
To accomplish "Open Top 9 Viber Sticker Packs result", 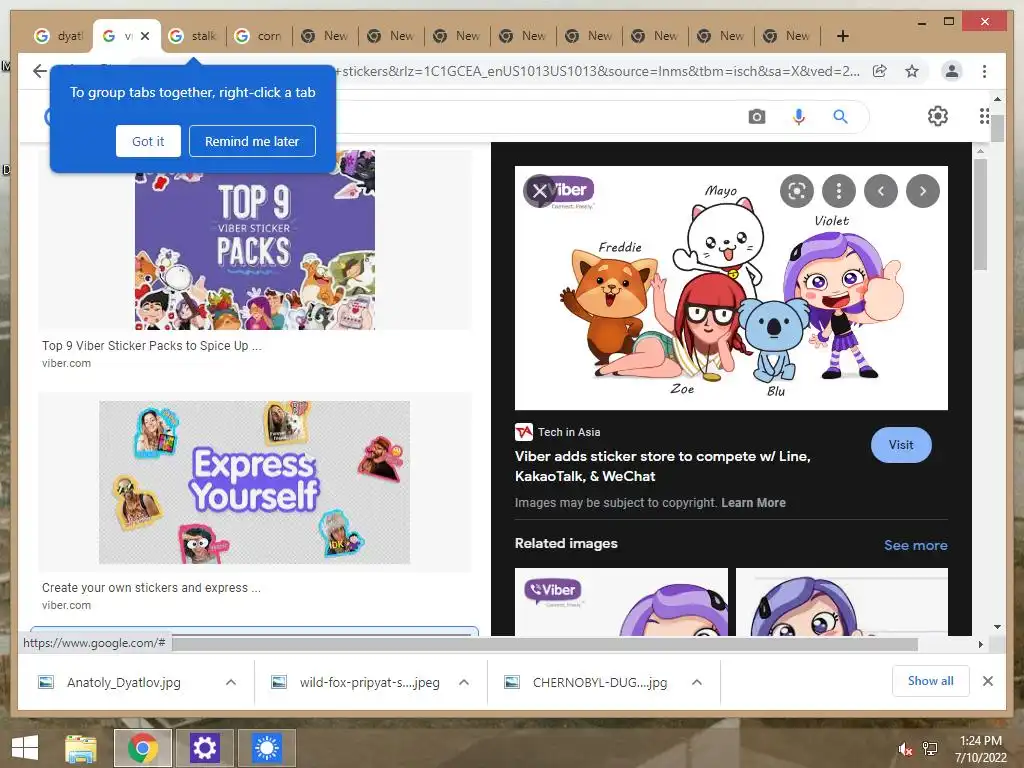I will coord(152,345).
